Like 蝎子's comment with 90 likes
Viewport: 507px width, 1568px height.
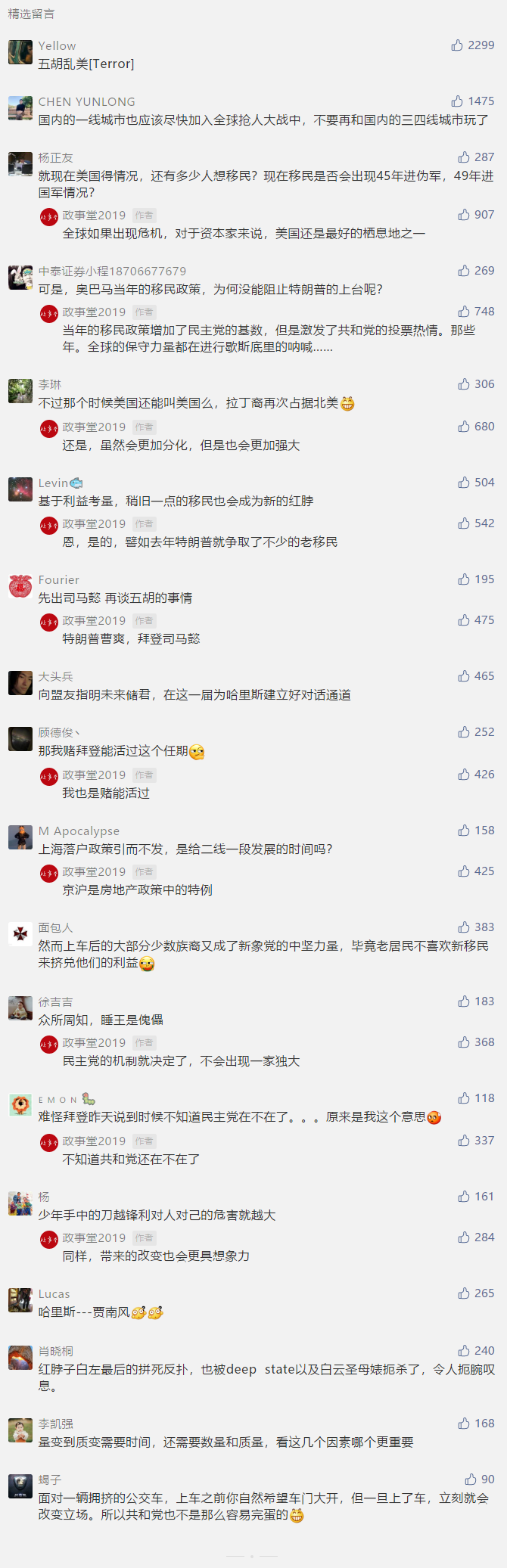tap(471, 1480)
